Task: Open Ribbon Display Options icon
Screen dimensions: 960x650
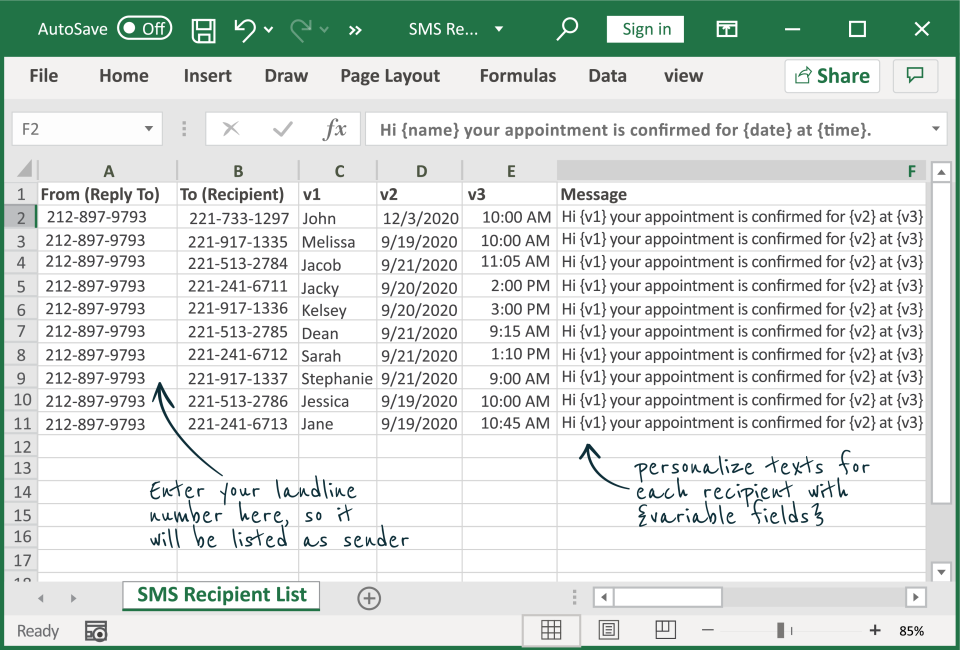Action: point(727,29)
